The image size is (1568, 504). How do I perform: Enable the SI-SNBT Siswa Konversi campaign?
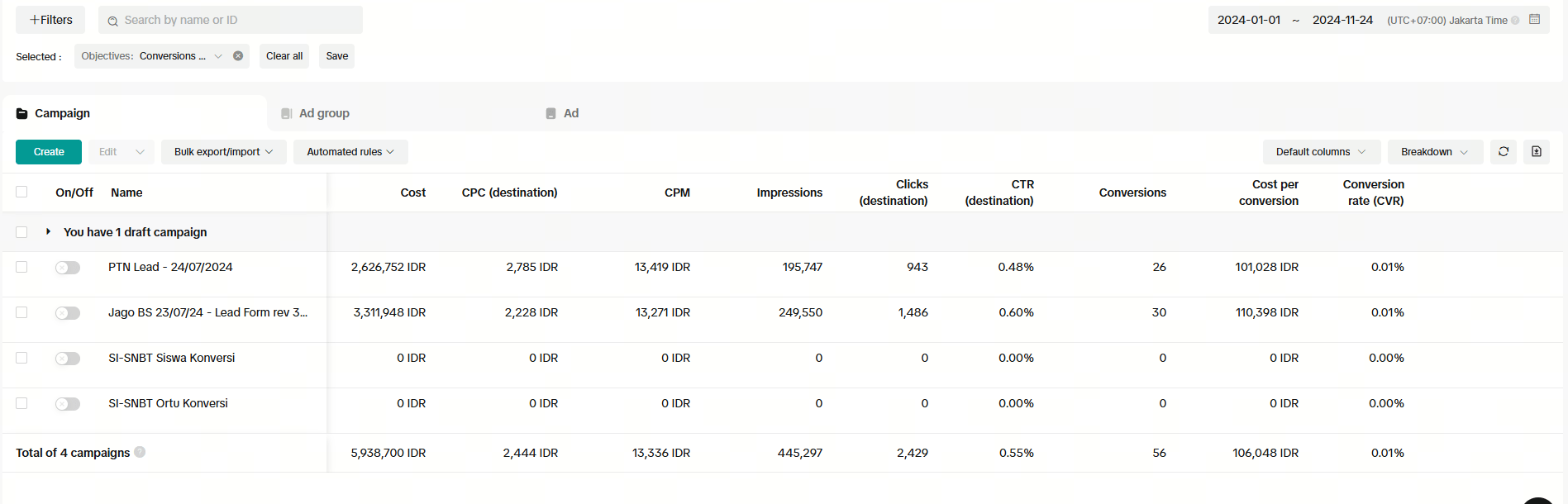pyautogui.click(x=68, y=359)
